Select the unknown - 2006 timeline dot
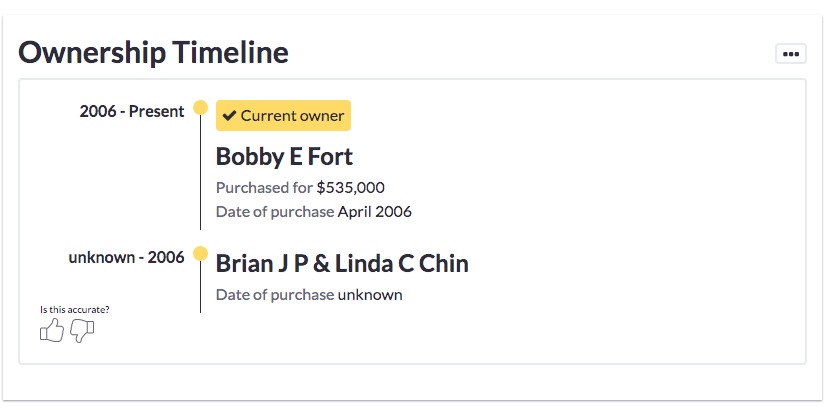Screen dimensions: 837x411 pos(200,254)
